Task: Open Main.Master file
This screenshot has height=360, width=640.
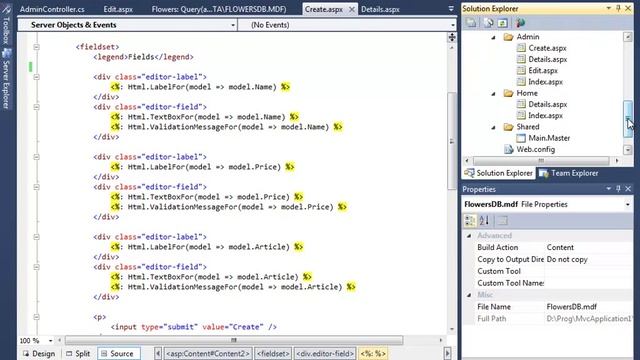Action: tap(549, 138)
